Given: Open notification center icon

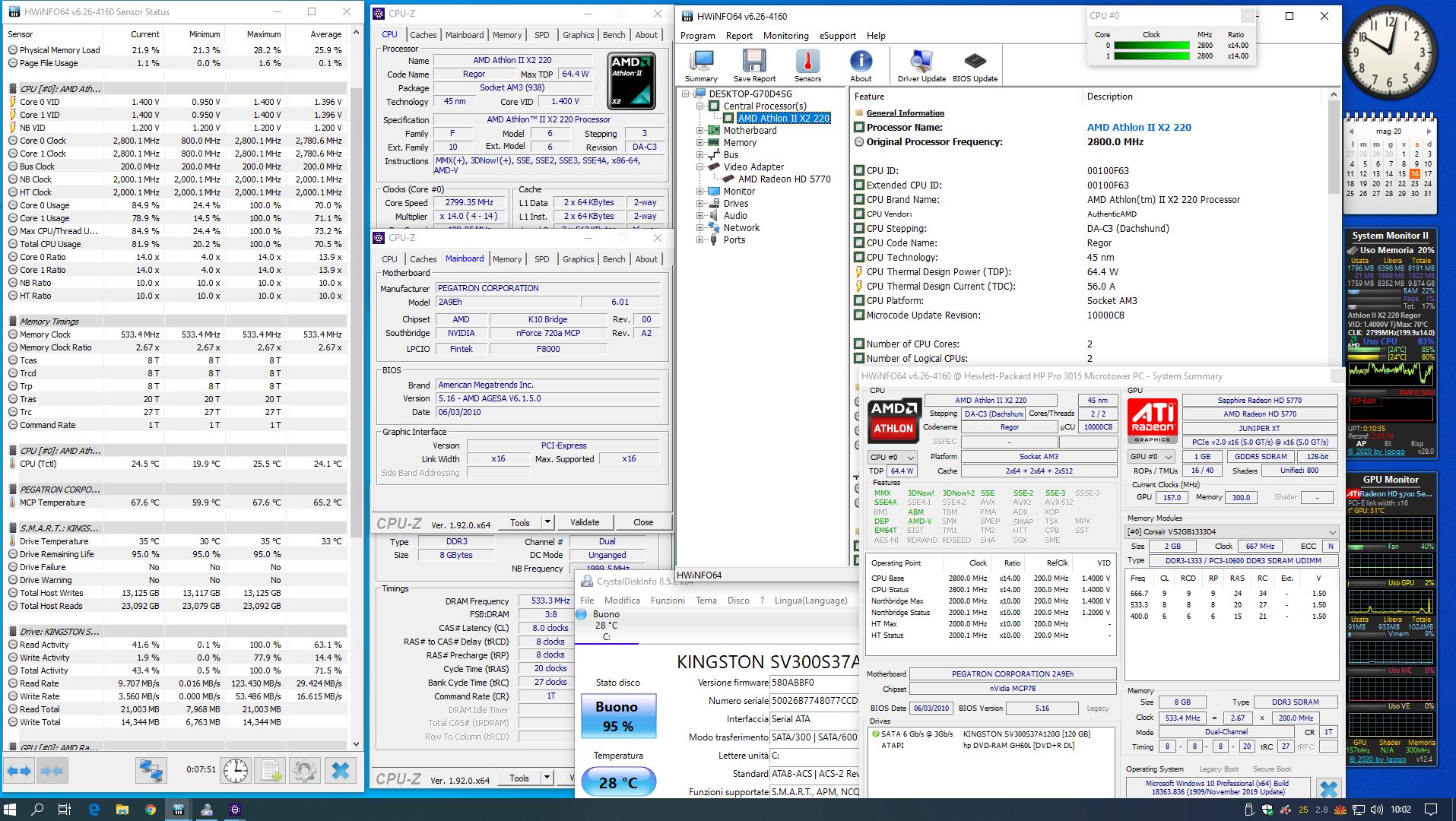Looking at the screenshot, I should tap(1431, 810).
